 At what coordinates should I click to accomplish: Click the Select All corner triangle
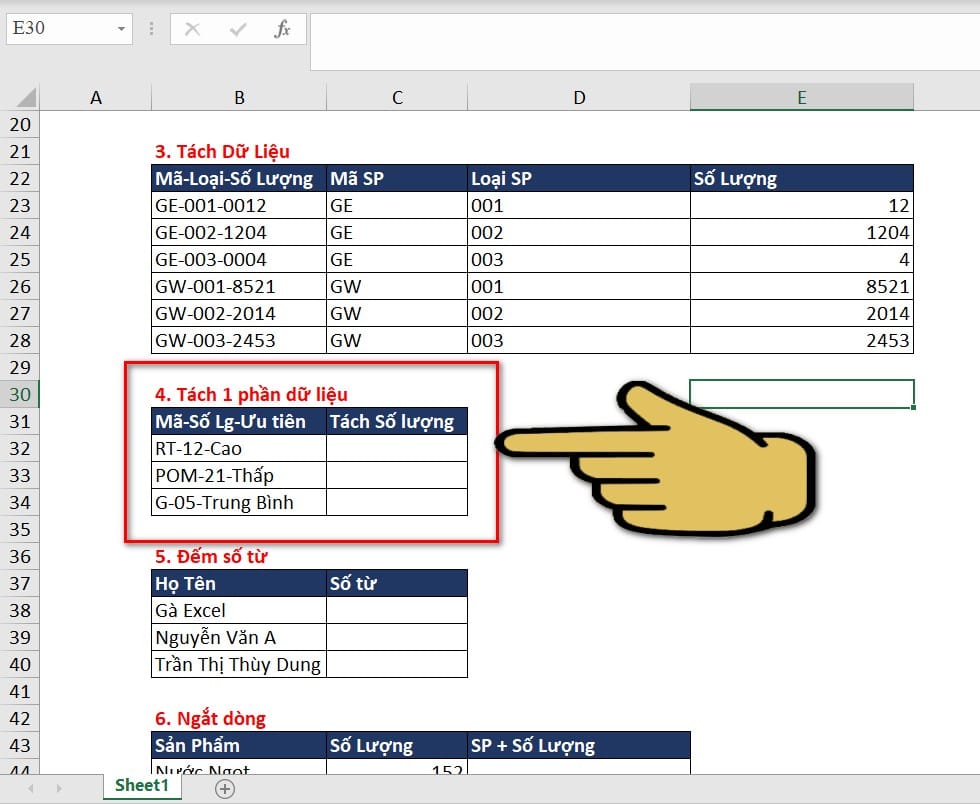27,98
